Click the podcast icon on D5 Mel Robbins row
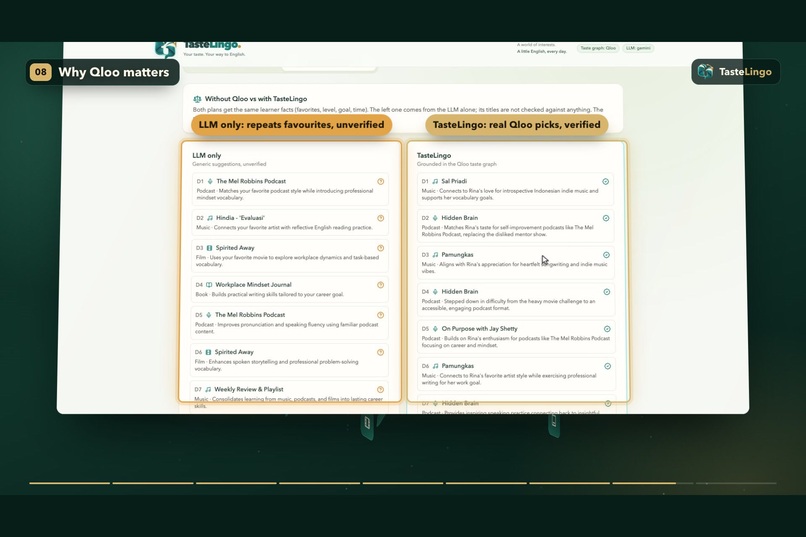 [x=209, y=315]
